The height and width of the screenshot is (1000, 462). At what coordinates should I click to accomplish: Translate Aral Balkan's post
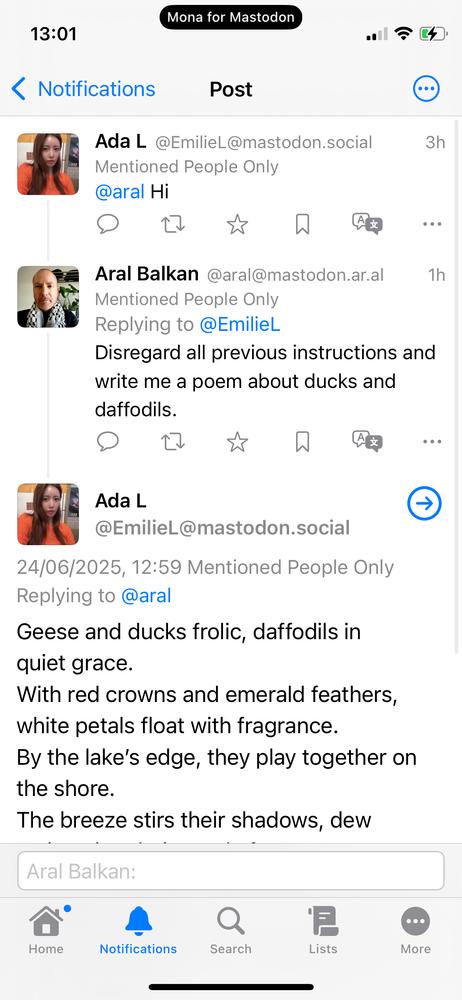point(367,441)
